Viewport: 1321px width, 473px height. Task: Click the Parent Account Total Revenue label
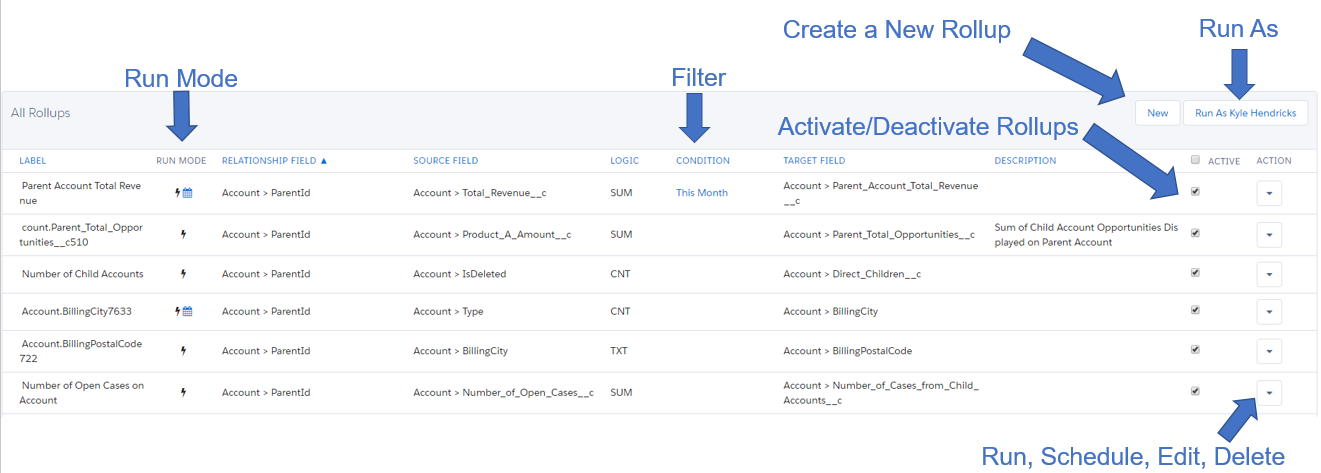[82, 193]
